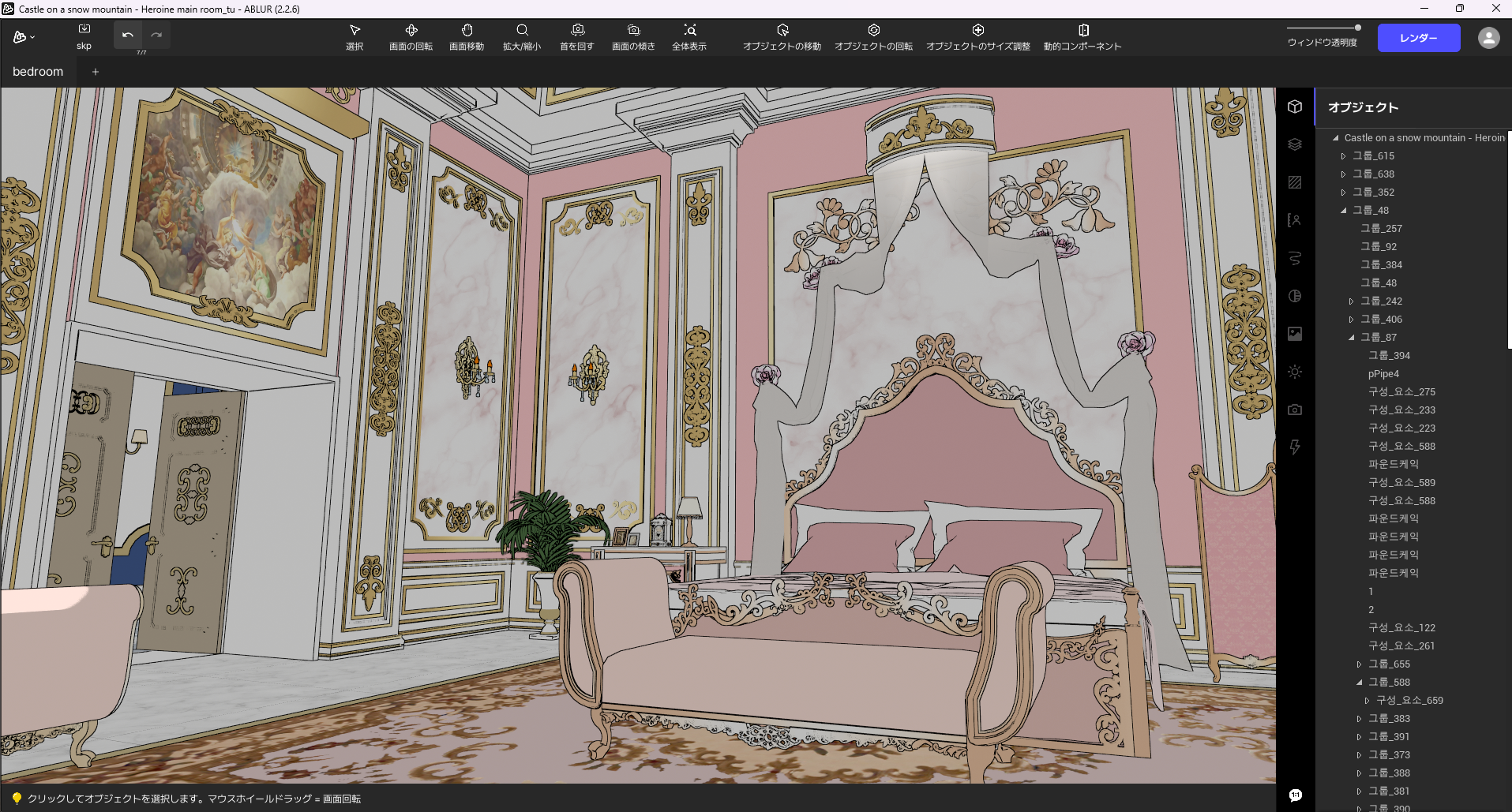This screenshot has height=812, width=1512.
Task: Expand the 그룹_352 tree node
Action: pos(1343,193)
